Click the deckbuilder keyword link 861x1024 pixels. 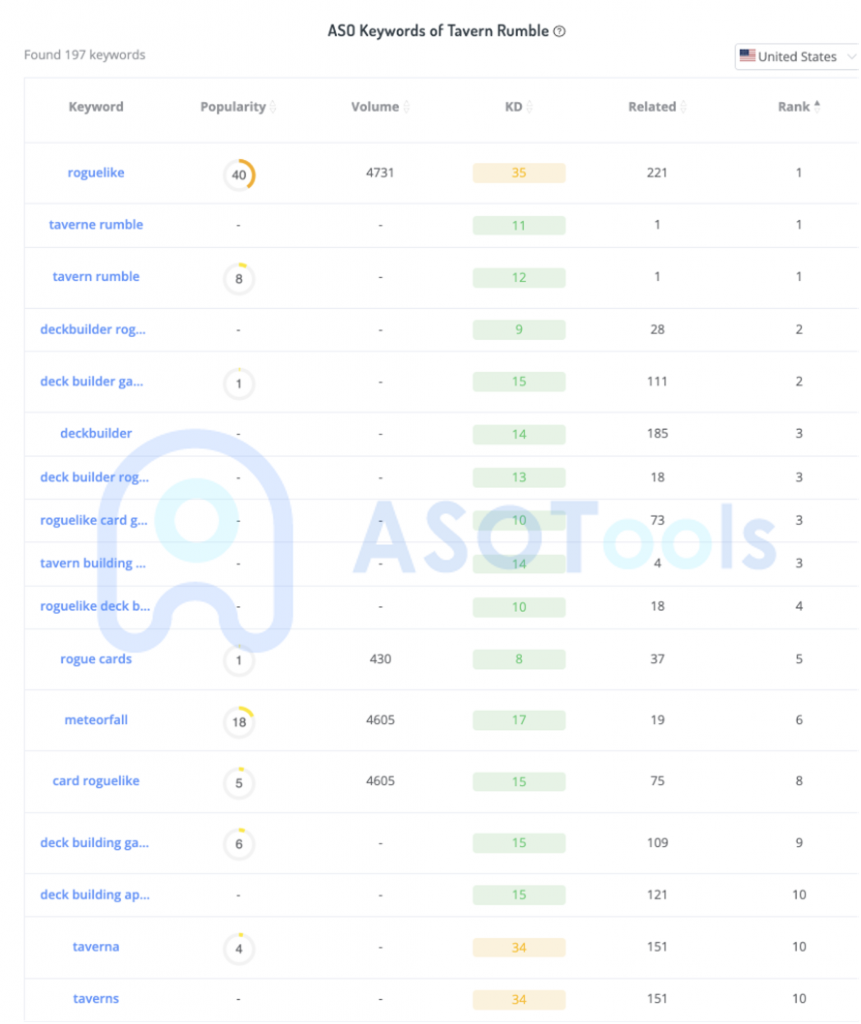coord(96,433)
